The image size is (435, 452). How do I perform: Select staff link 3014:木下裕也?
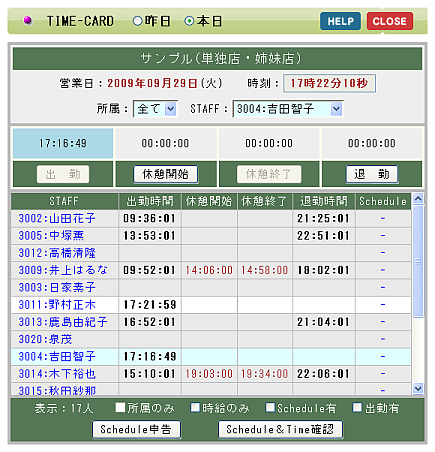(x=57, y=374)
